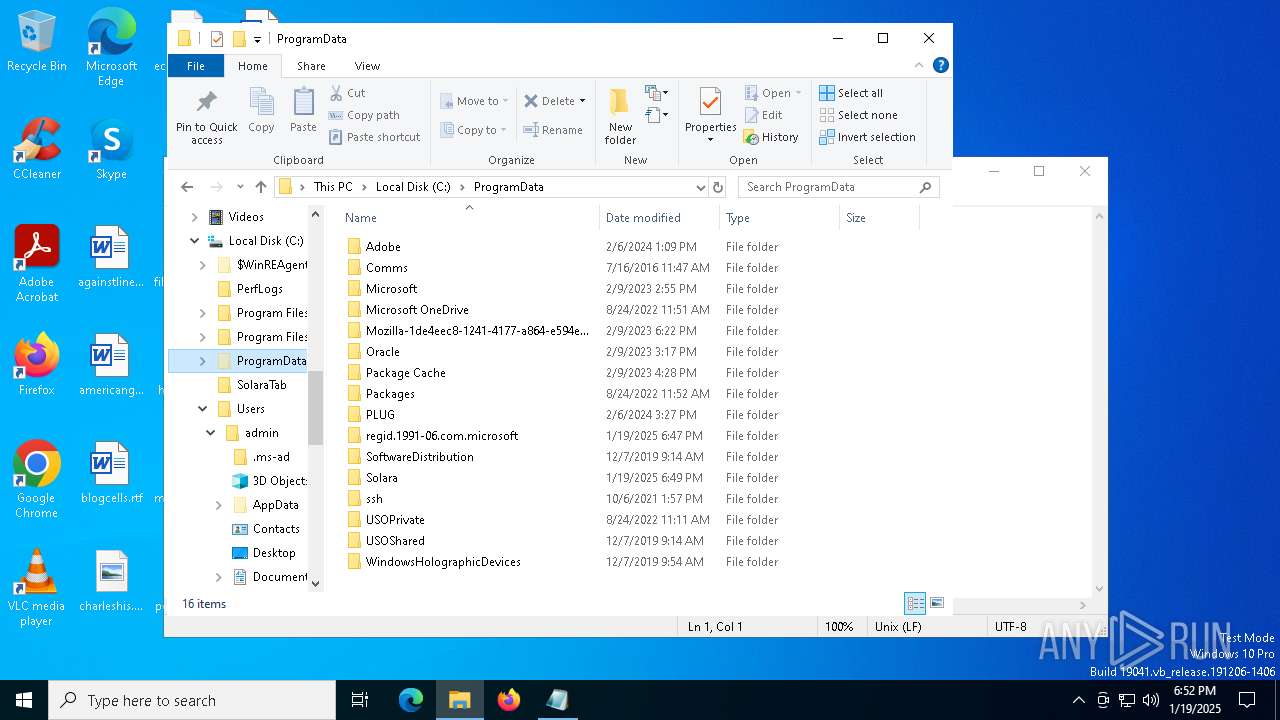Click Invert selection
The width and height of the screenshot is (1280, 720).
coord(867,137)
